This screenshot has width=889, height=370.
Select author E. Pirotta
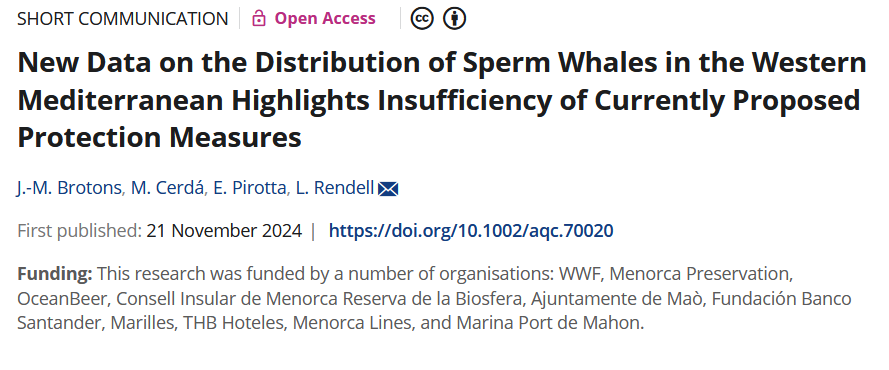point(249,188)
